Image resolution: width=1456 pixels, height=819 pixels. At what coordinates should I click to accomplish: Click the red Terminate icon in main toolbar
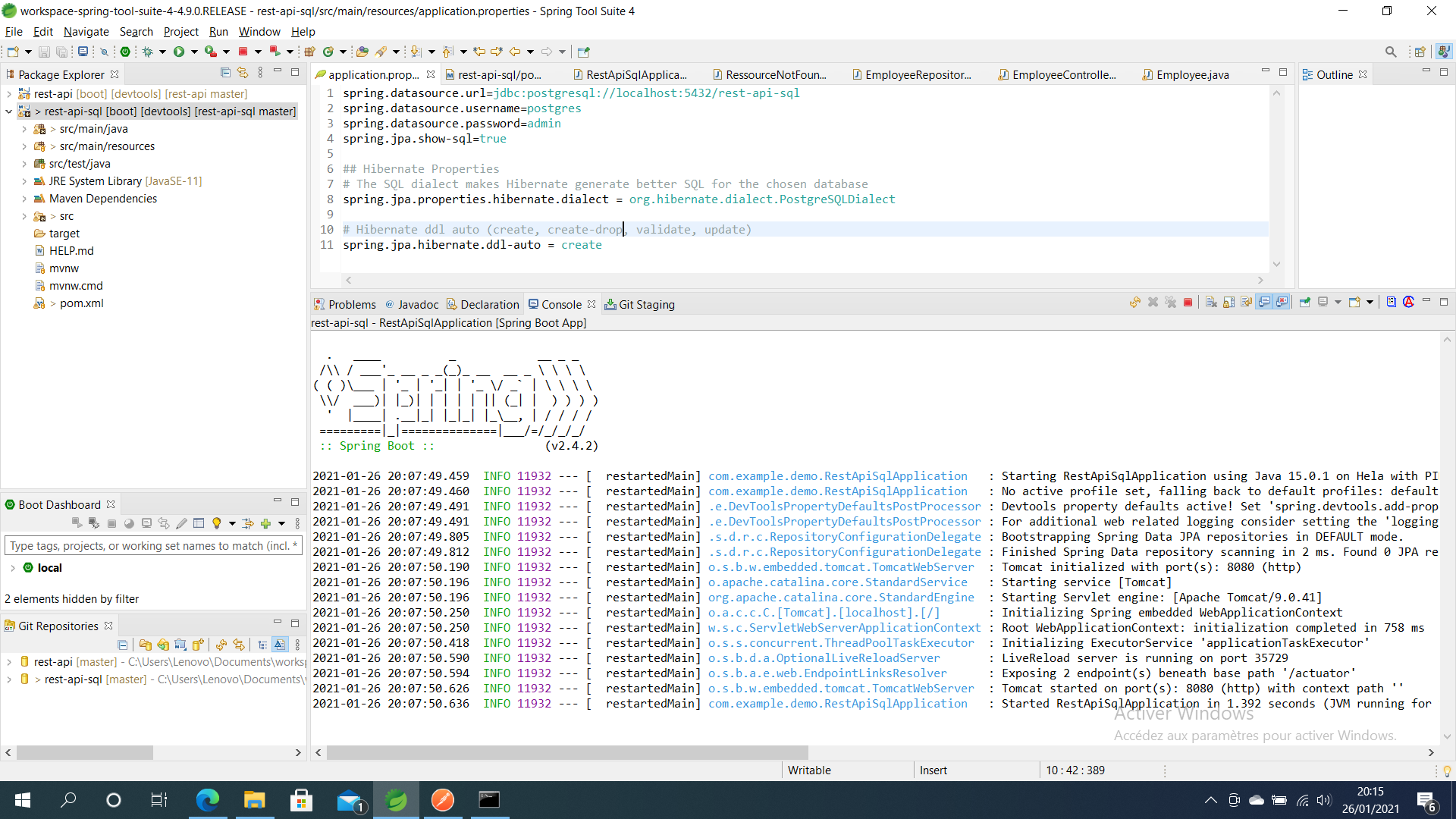[x=243, y=52]
